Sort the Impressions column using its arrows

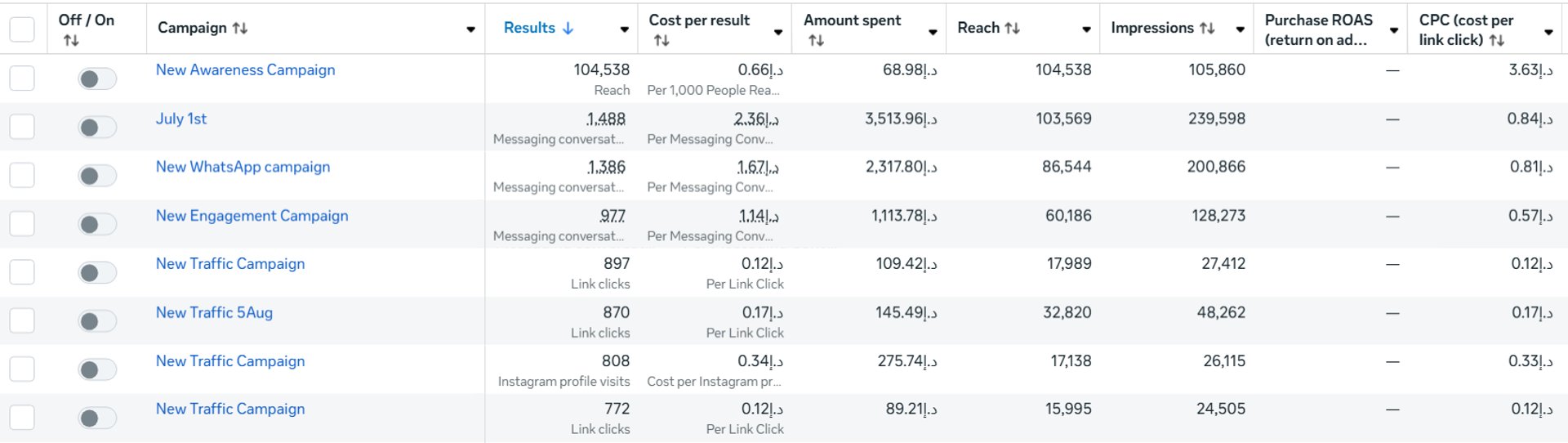click(x=1207, y=29)
